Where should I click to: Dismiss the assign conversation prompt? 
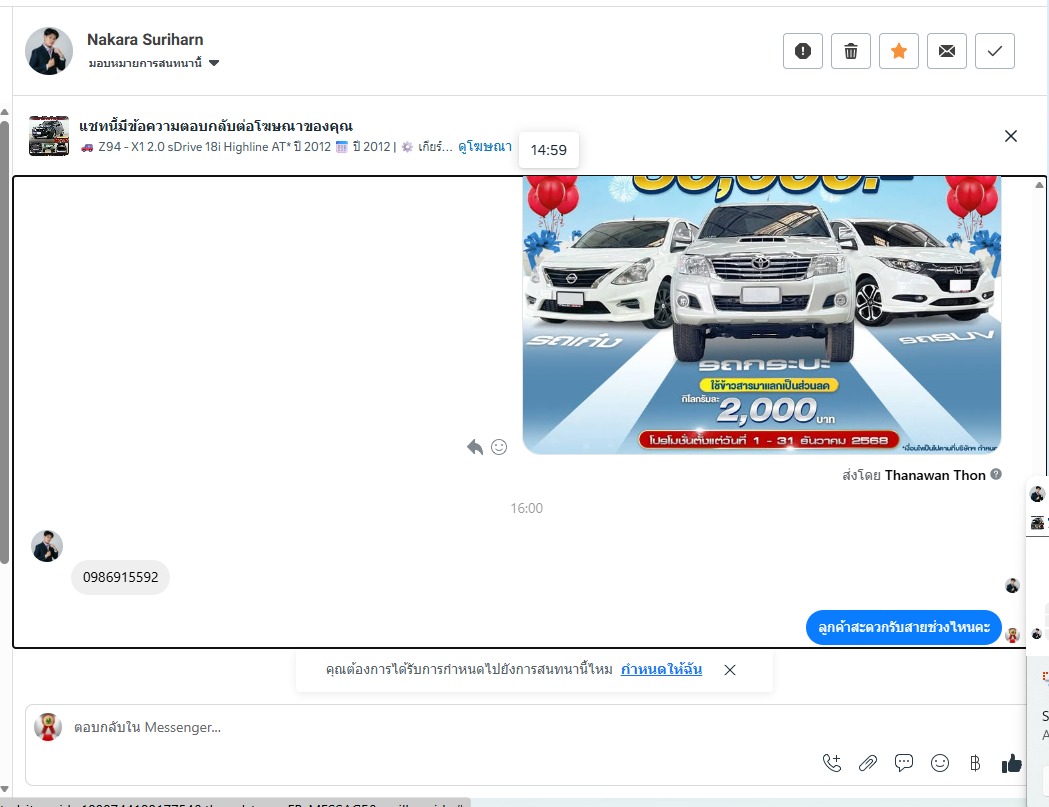pyautogui.click(x=730, y=670)
